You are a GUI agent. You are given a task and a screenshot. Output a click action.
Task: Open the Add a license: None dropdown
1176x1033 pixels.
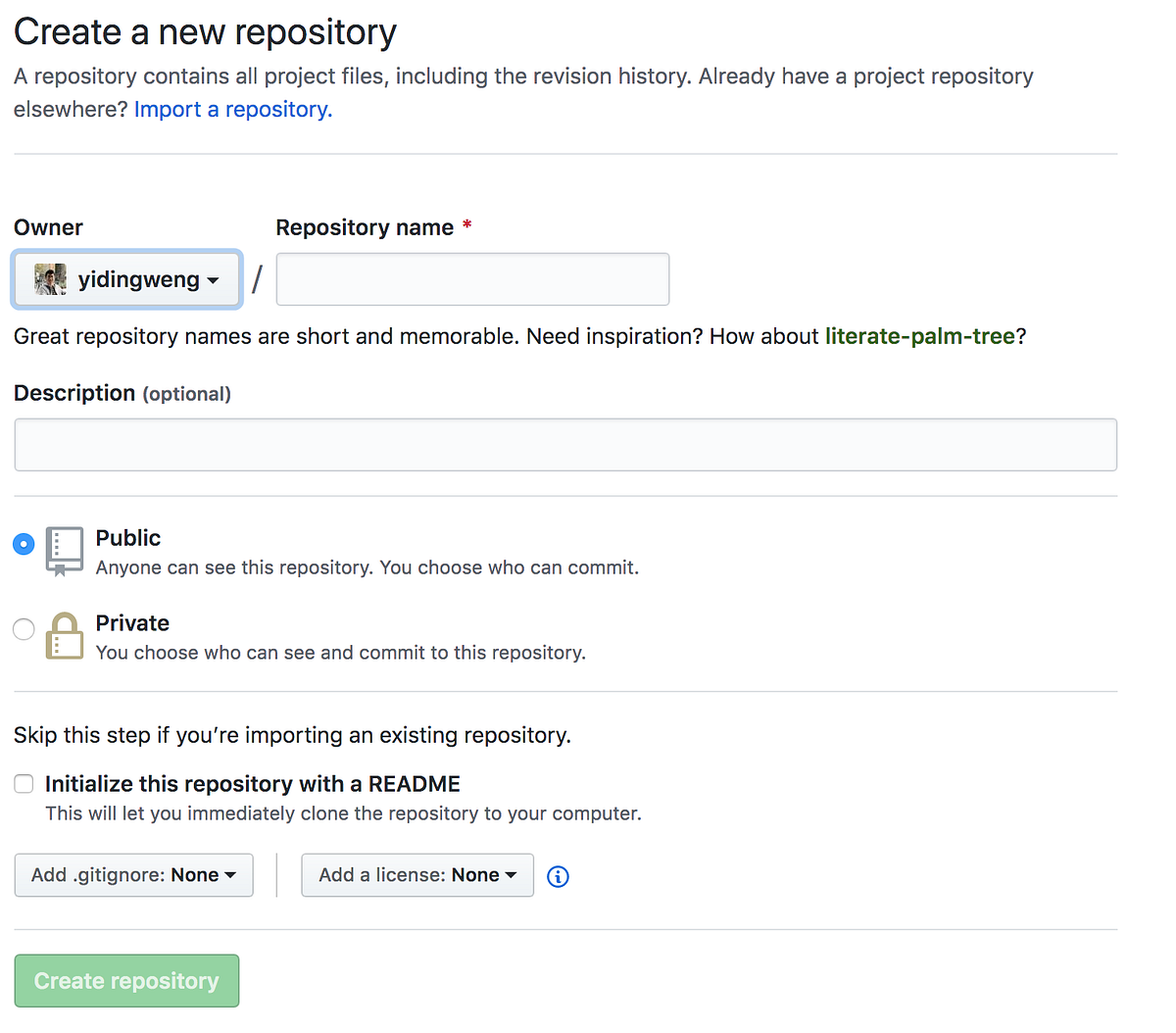coord(416,875)
